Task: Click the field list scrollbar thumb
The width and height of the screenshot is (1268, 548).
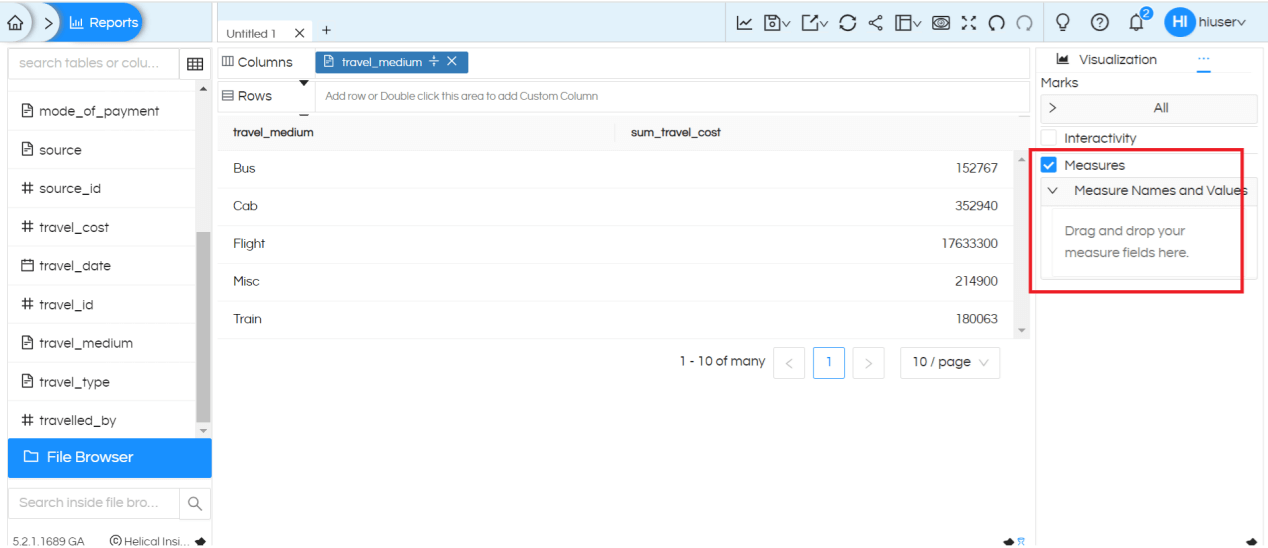Action: click(204, 326)
